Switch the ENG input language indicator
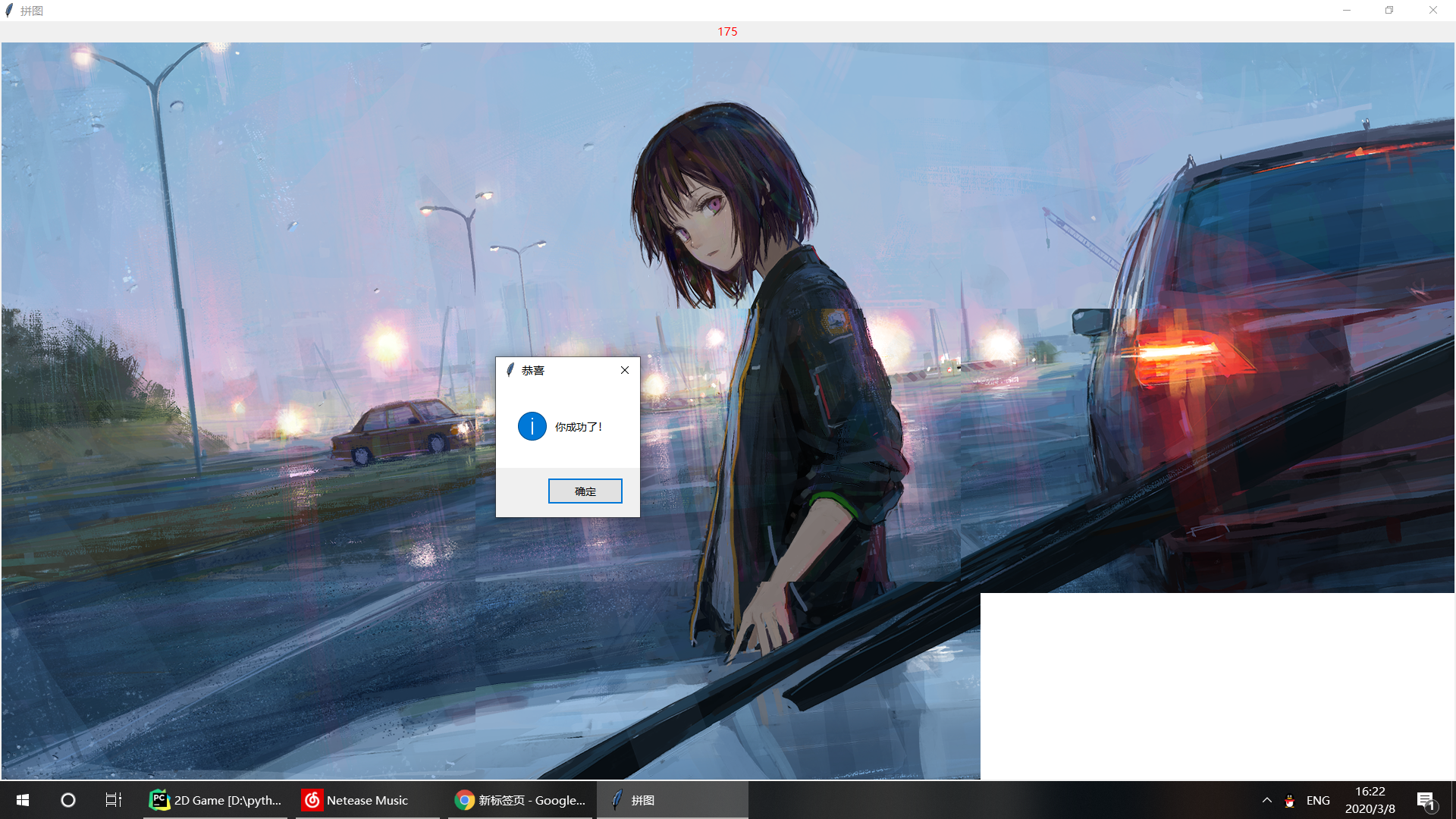This screenshot has width=1456, height=819. tap(1318, 800)
